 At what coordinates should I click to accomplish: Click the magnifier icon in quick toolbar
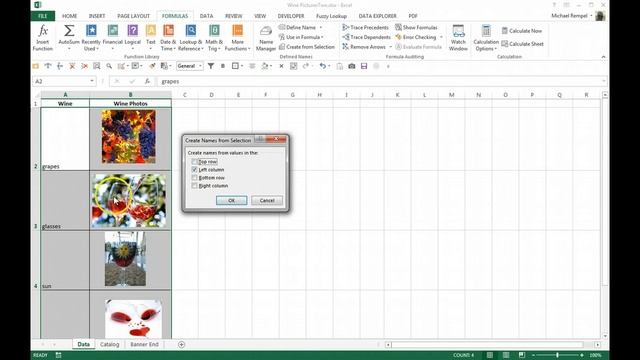coord(109,66)
